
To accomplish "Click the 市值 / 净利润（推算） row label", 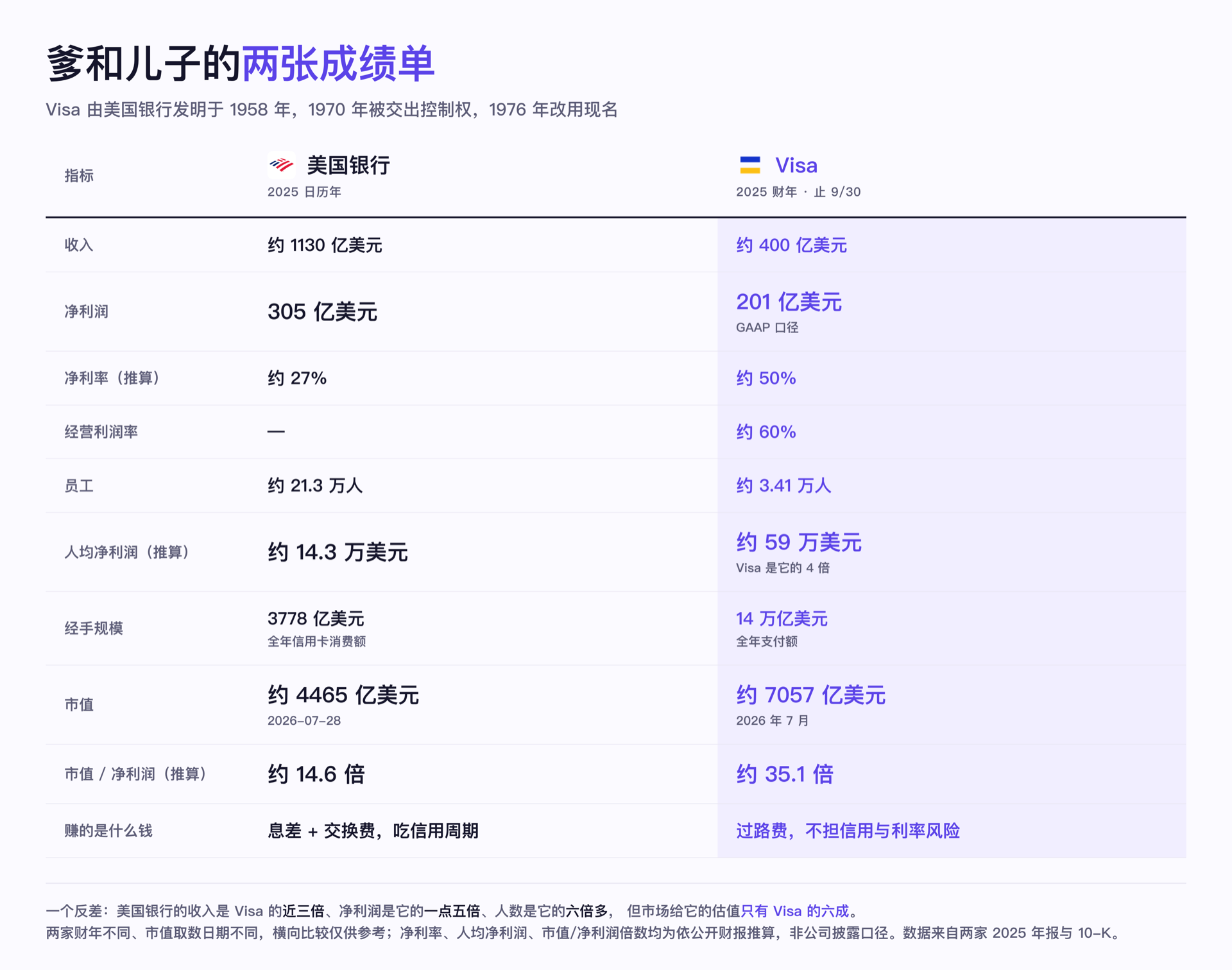I will tap(135, 774).
